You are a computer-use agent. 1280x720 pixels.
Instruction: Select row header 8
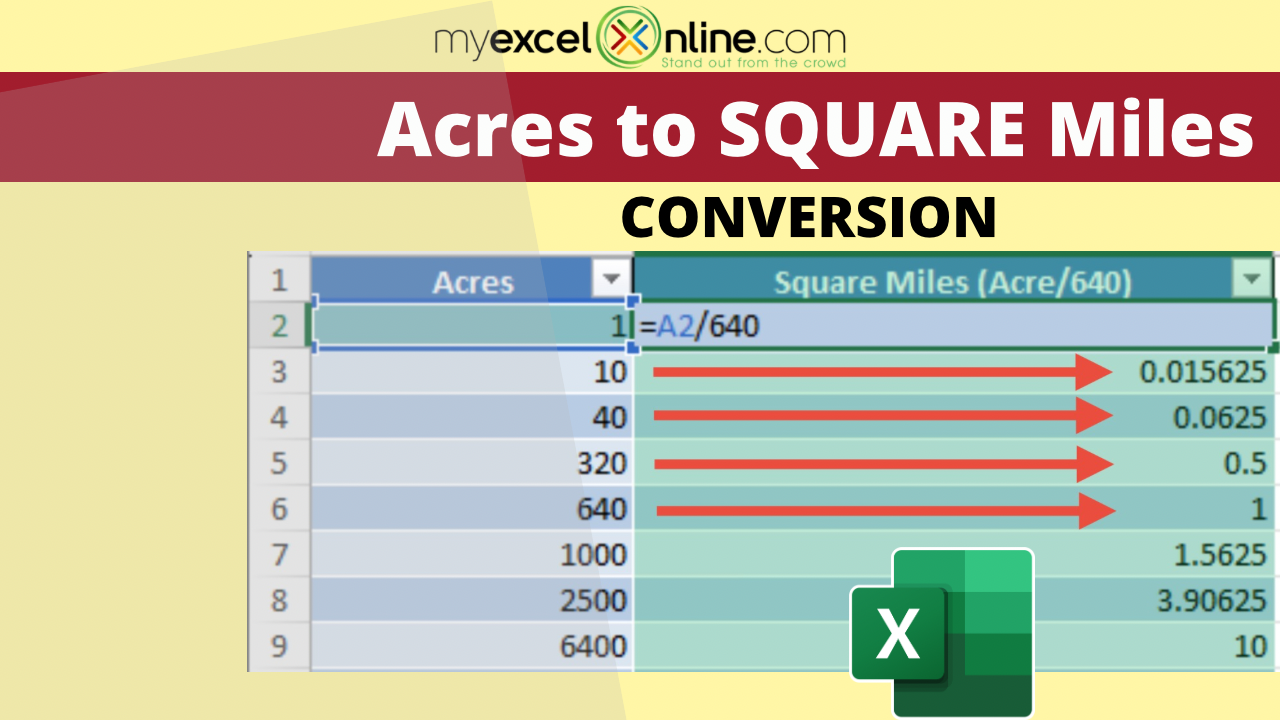[279, 601]
